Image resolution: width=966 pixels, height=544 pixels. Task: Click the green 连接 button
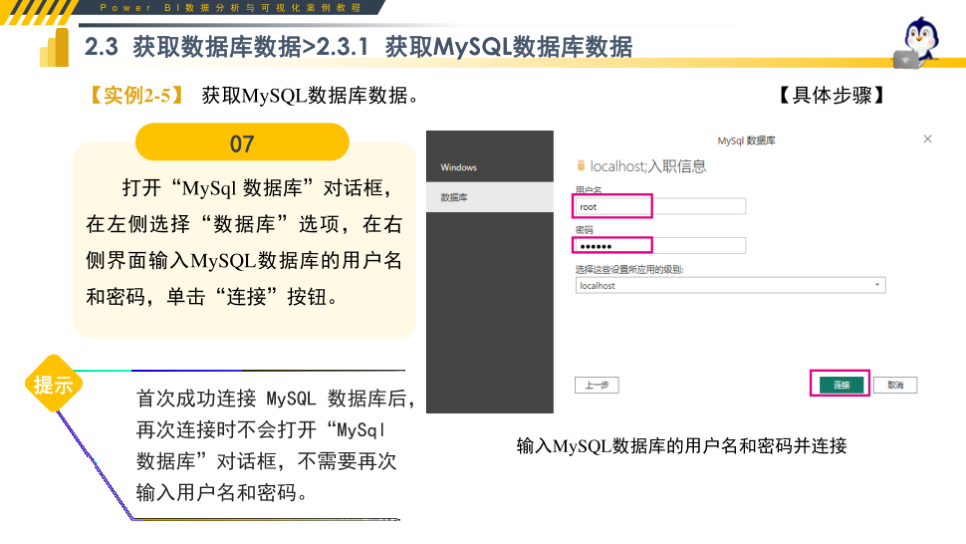(x=841, y=385)
